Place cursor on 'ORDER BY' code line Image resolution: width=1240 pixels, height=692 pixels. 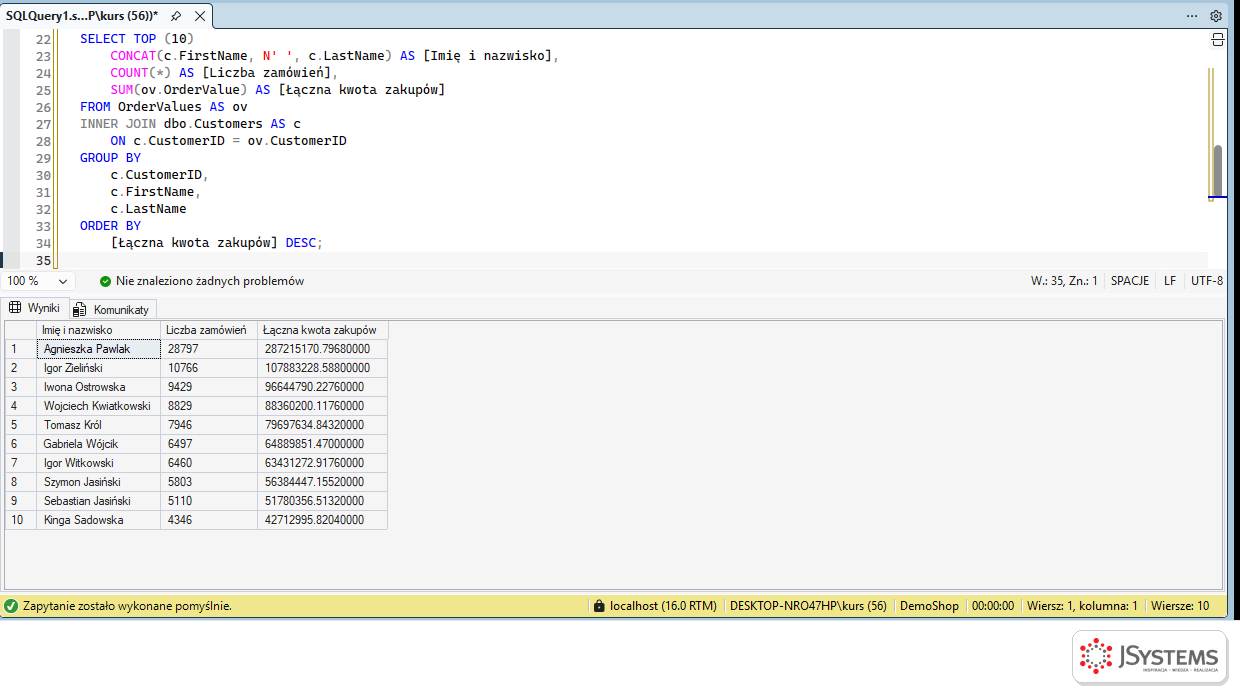click(110, 226)
